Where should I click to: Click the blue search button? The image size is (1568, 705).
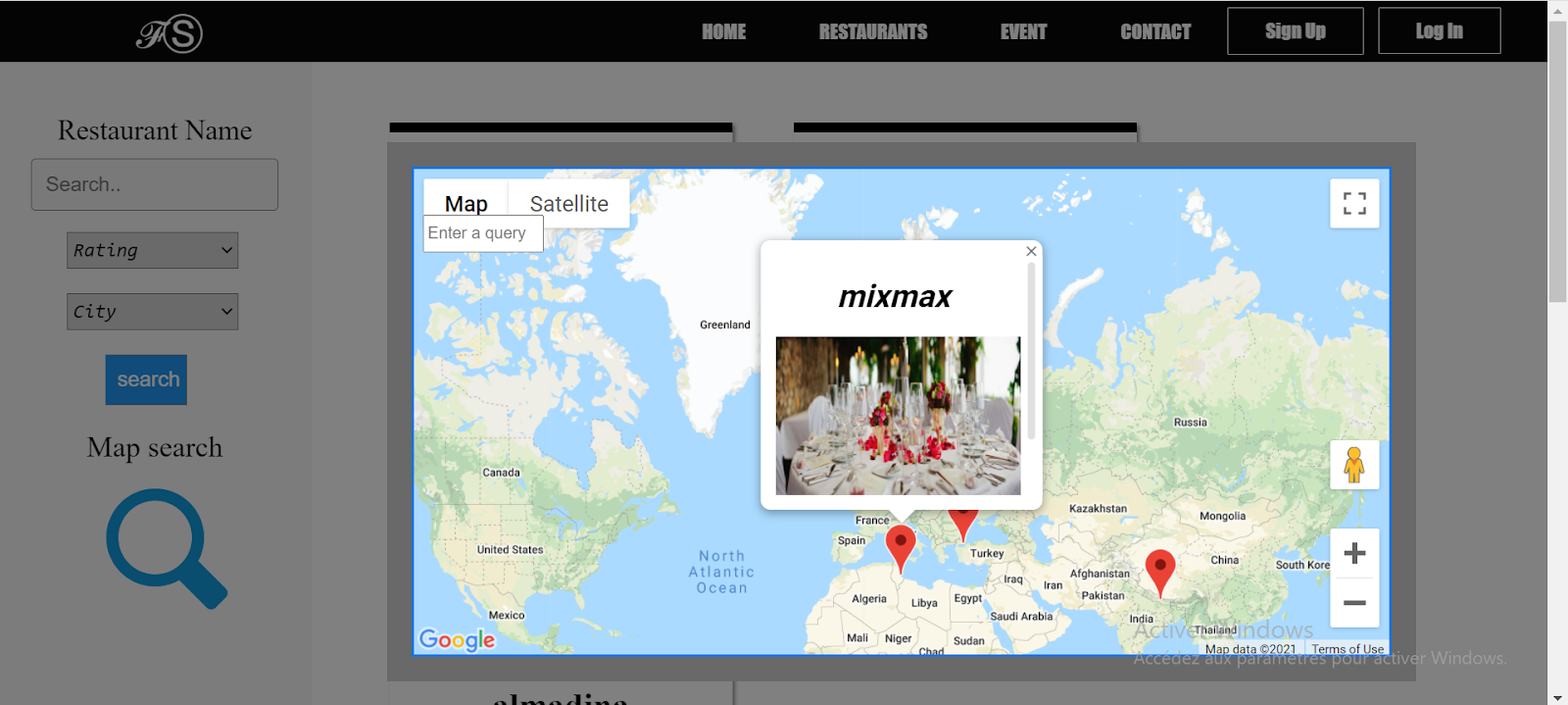[146, 379]
